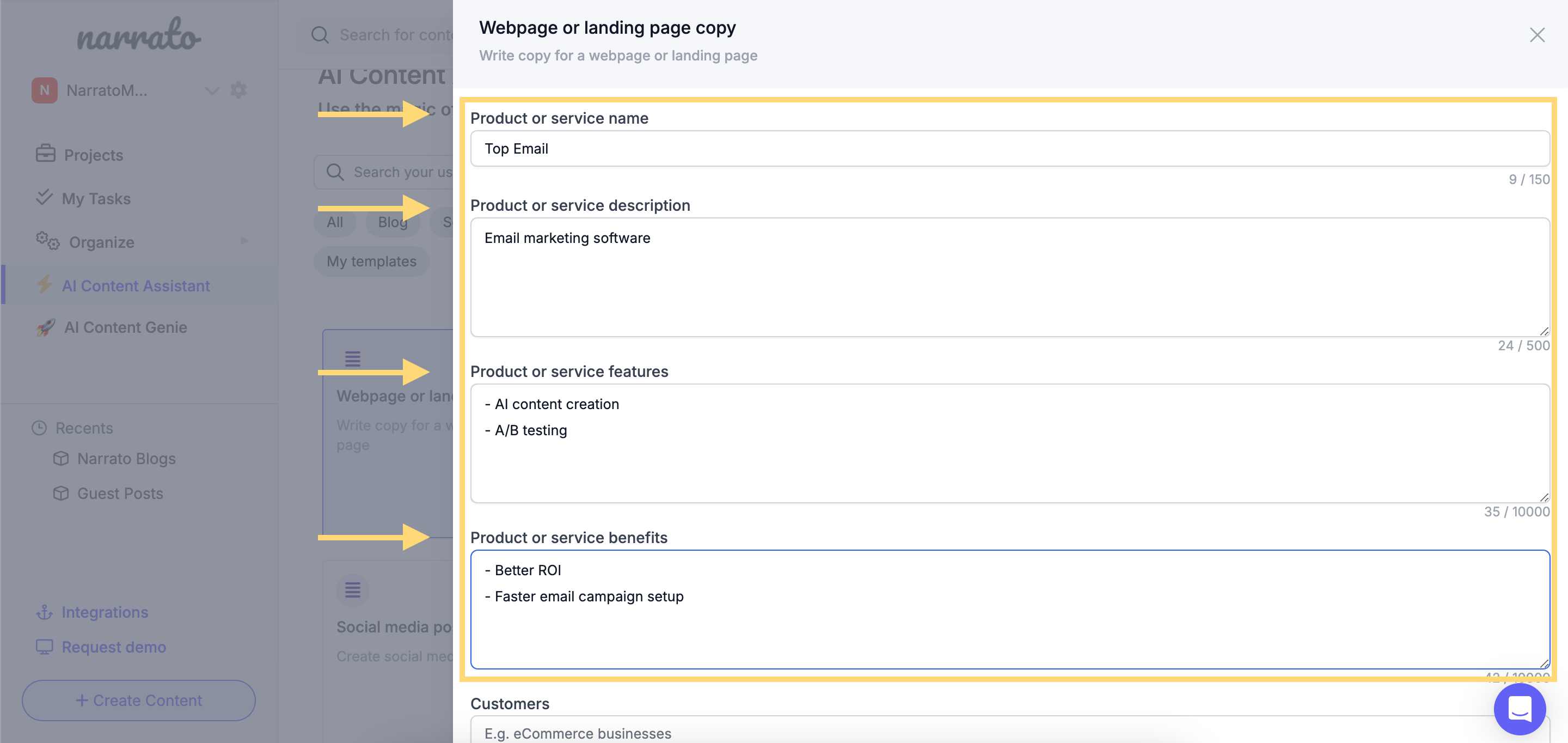
Task: Select the All filter chip
Action: (x=334, y=222)
